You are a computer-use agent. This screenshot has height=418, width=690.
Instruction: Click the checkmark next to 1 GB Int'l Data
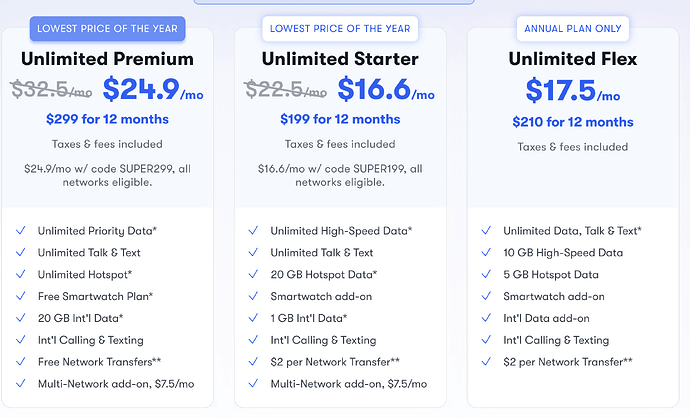click(x=252, y=319)
